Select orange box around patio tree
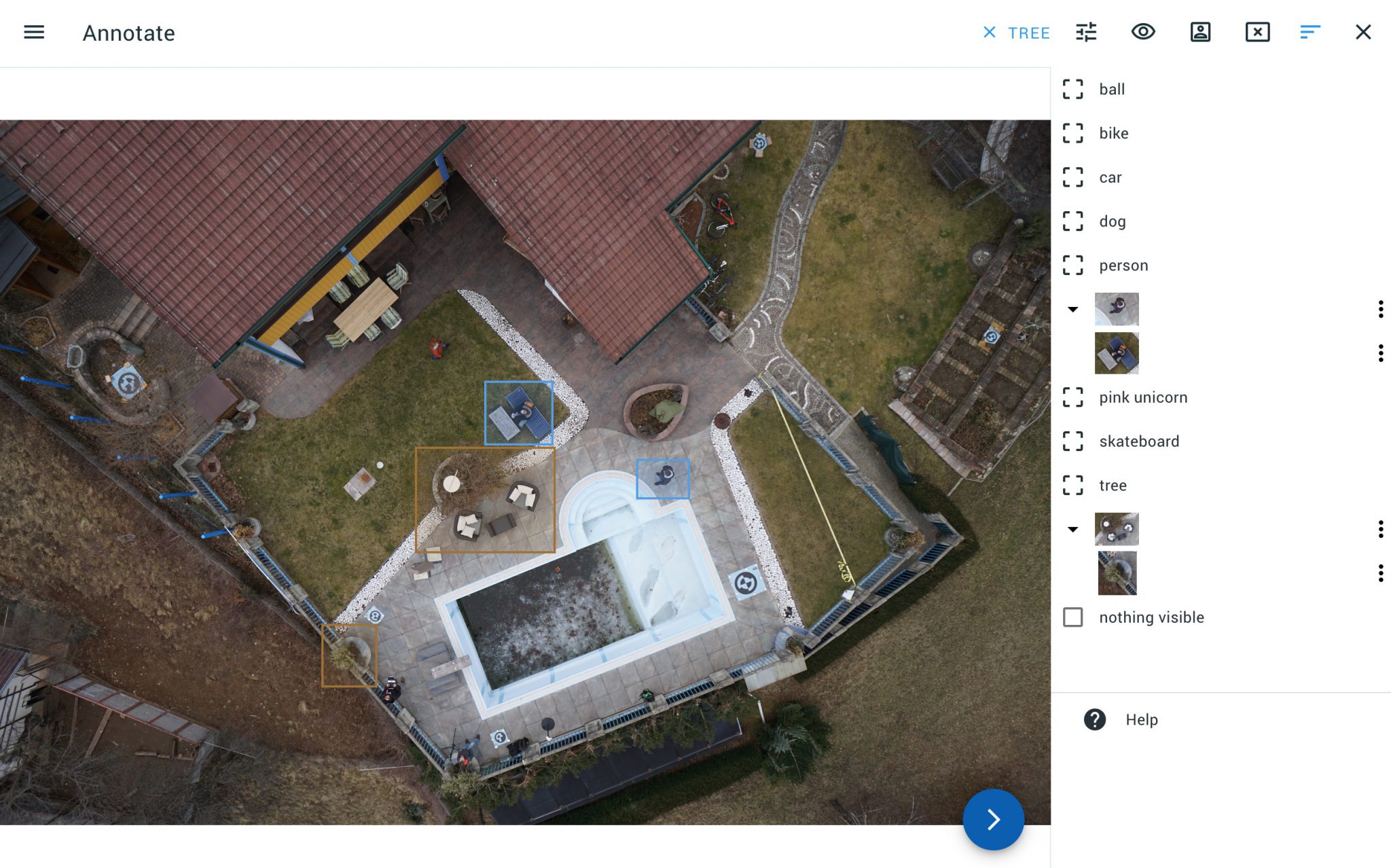Screen dimensions: 1391x868 [485, 500]
